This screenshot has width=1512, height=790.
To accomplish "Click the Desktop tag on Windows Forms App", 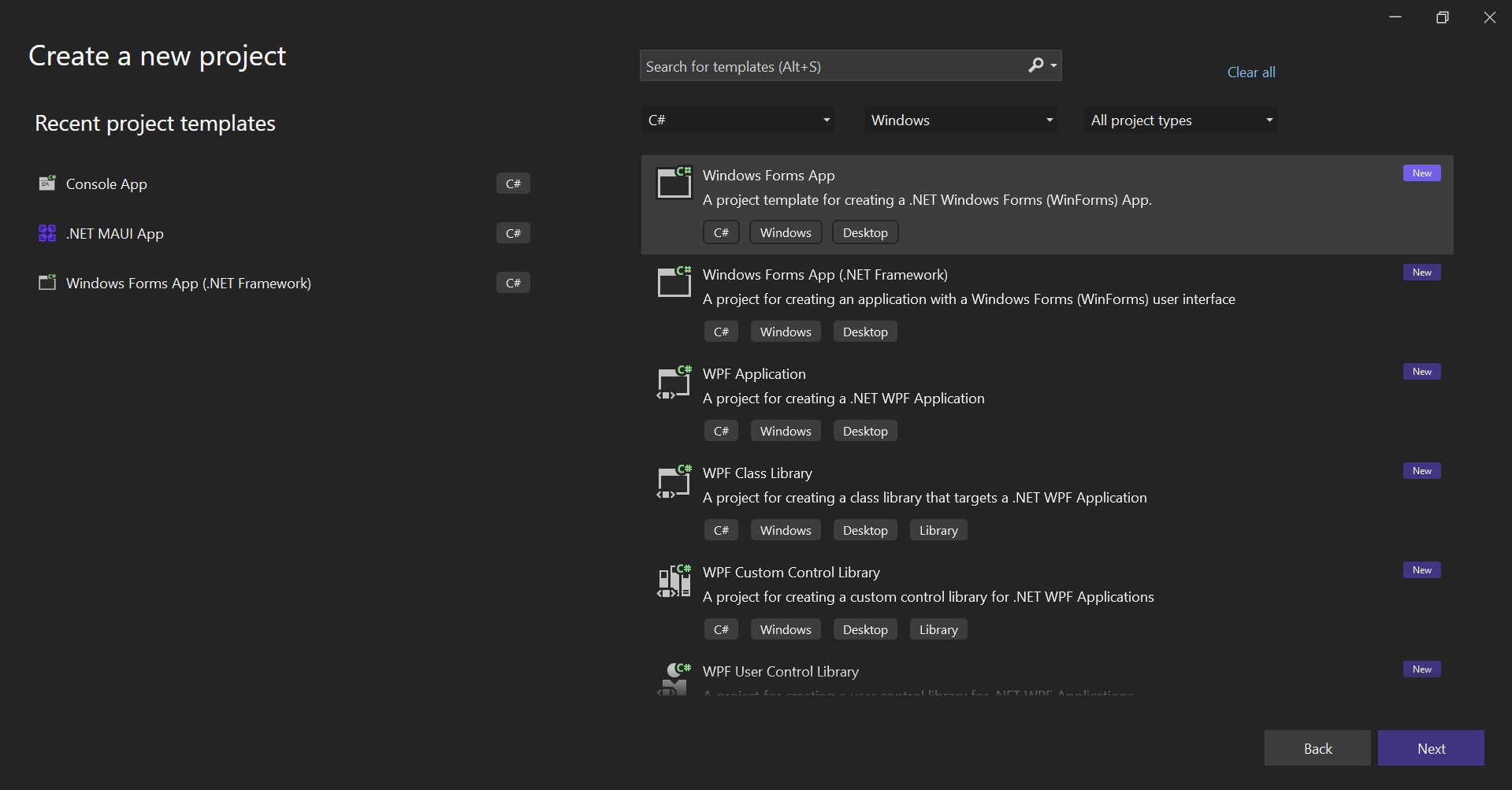I will 865,232.
